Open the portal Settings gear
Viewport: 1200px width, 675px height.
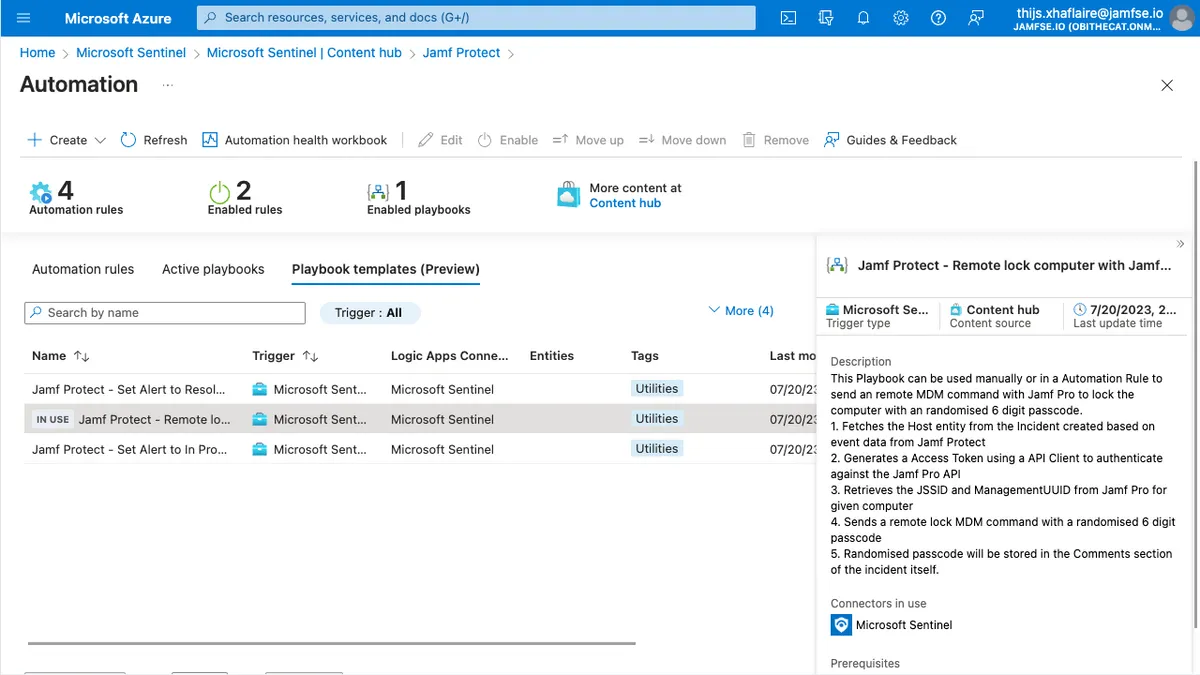(x=900, y=17)
